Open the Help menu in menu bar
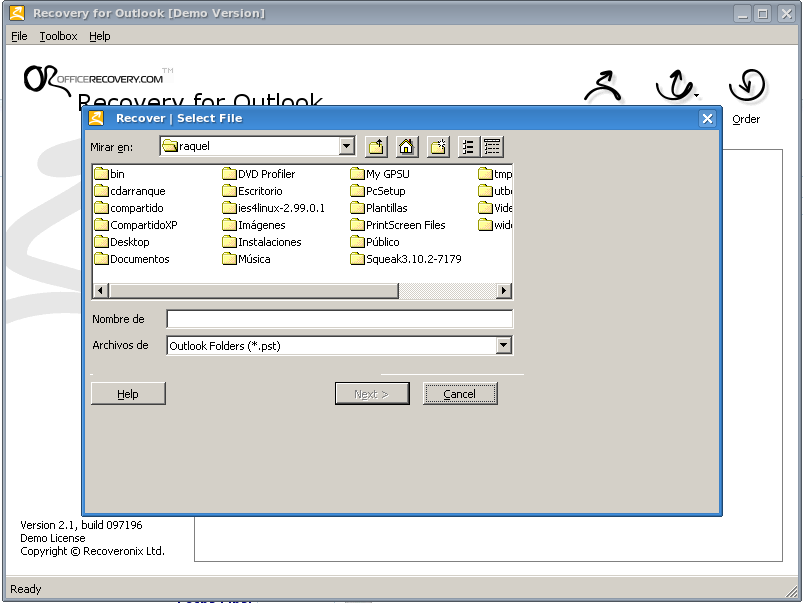This screenshot has height=603, width=803. [99, 36]
